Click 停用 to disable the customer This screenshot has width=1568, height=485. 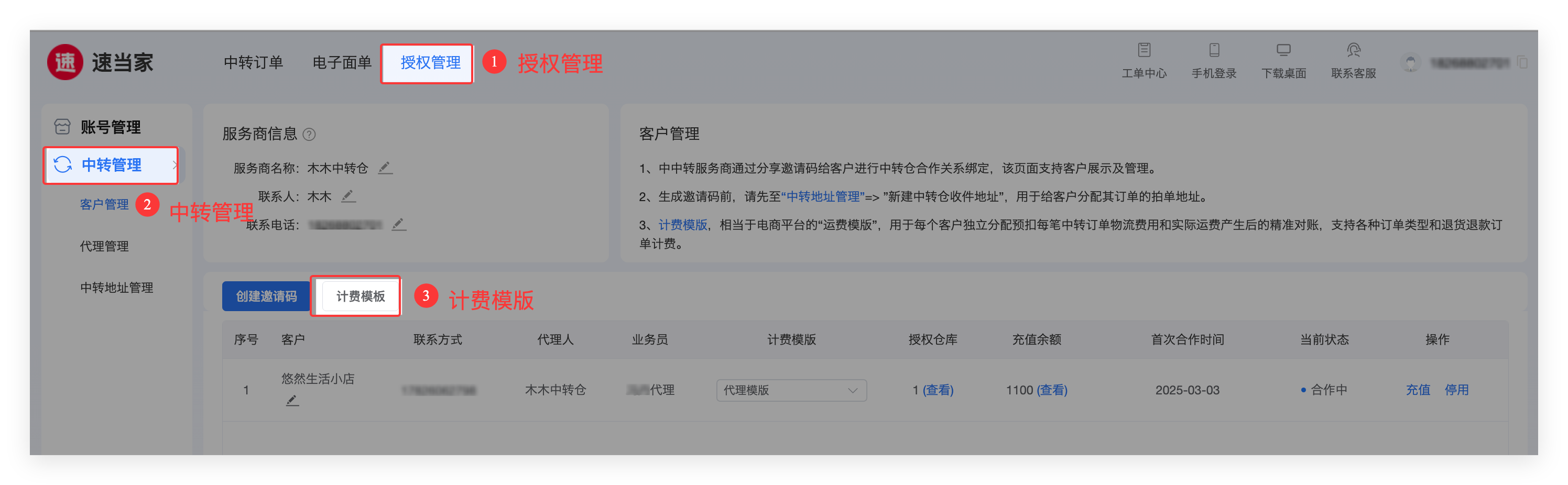(1456, 390)
